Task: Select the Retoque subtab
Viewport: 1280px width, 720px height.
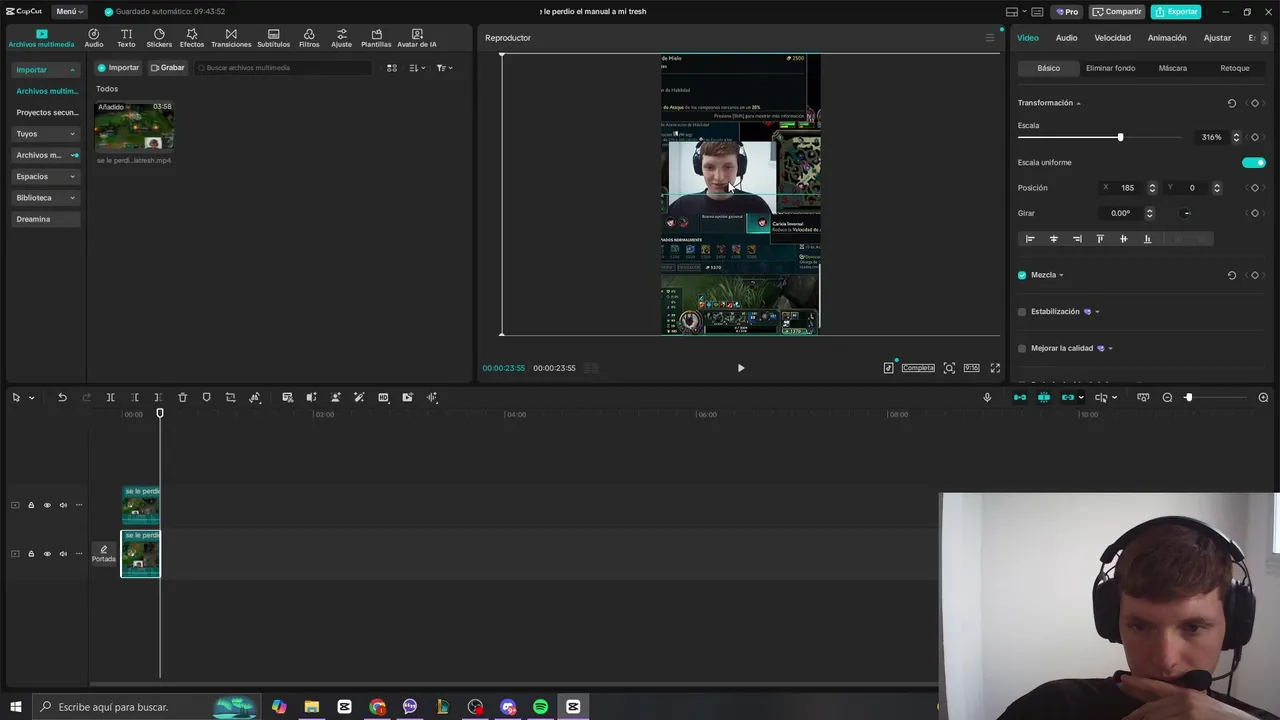Action: pyautogui.click(x=1235, y=68)
